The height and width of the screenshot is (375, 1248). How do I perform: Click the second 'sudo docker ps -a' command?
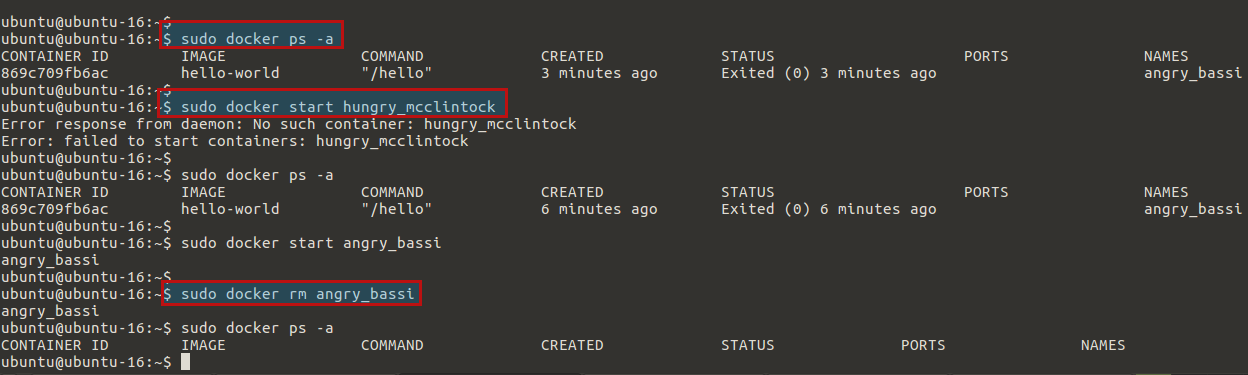(257, 175)
